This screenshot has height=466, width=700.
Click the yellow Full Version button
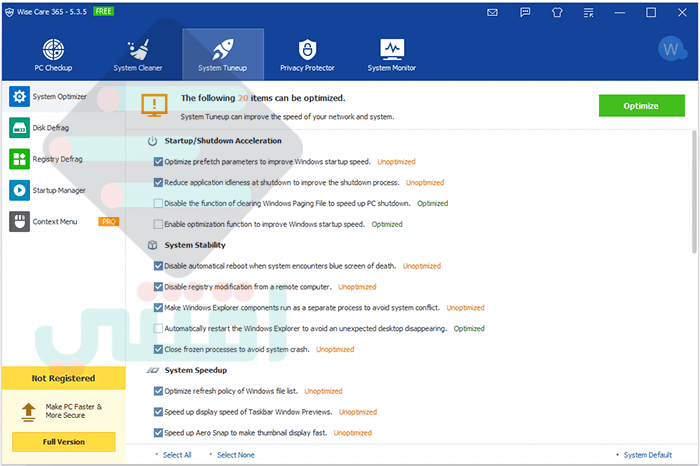click(x=64, y=442)
